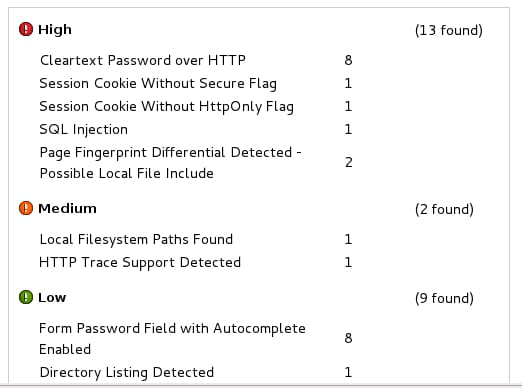Image resolution: width=522 pixels, height=388 pixels.
Task: Open Directory Listing Detected finding
Action: point(127,372)
